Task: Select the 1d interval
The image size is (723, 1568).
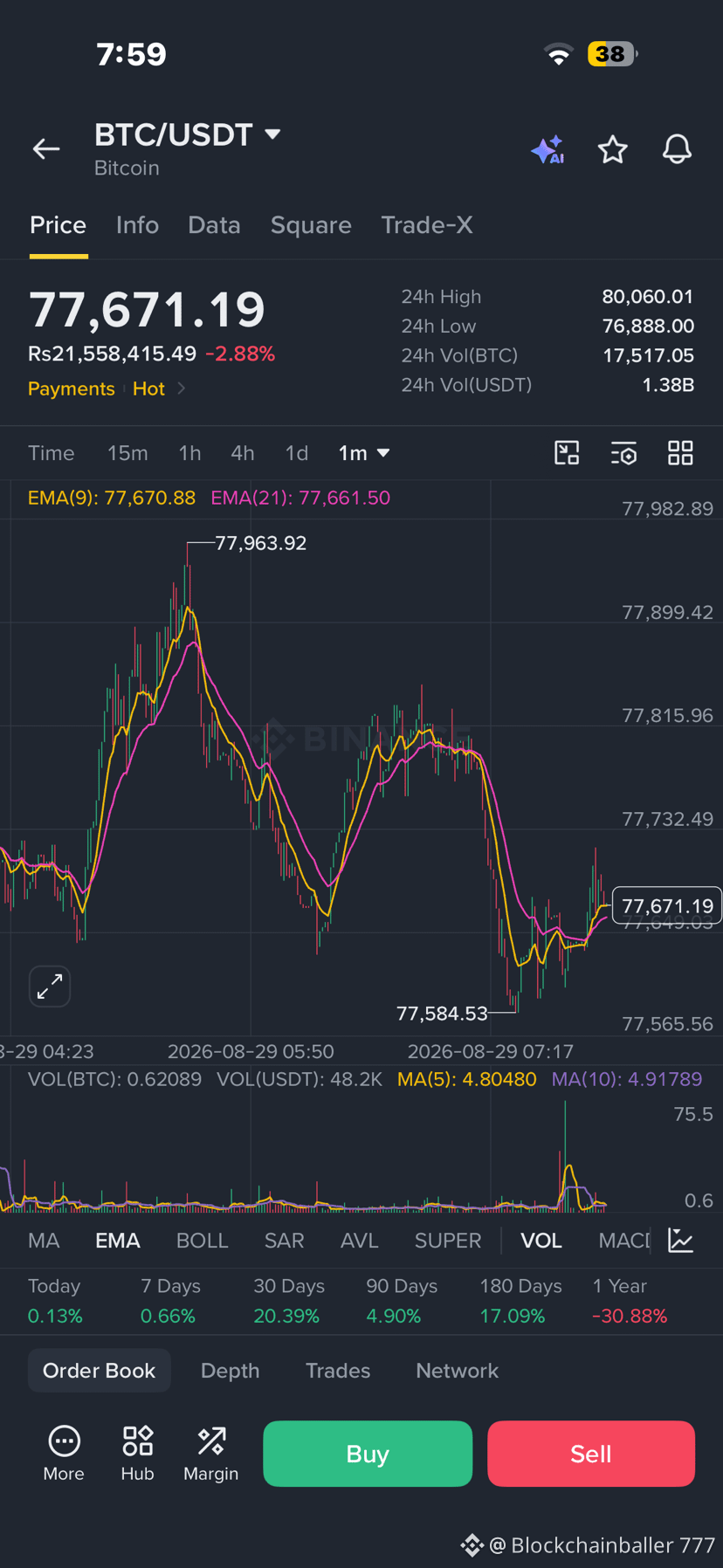Action: click(297, 453)
